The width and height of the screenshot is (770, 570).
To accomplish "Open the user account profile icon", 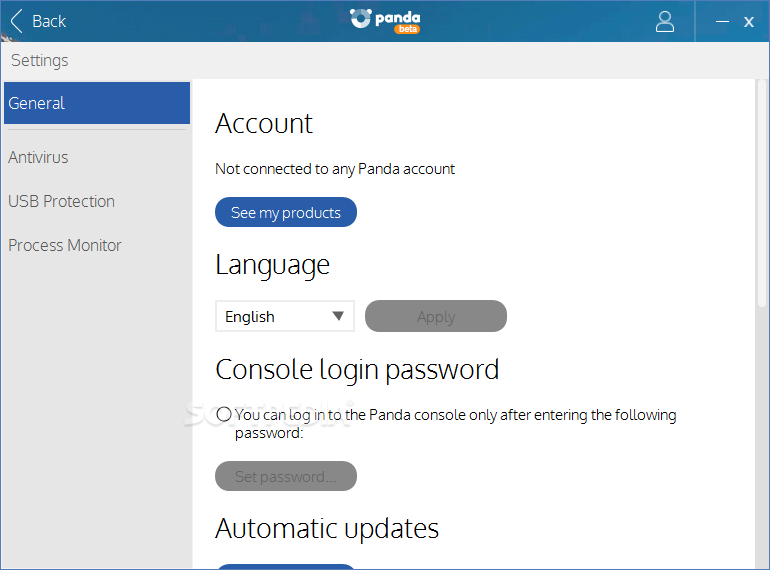I will point(664,22).
